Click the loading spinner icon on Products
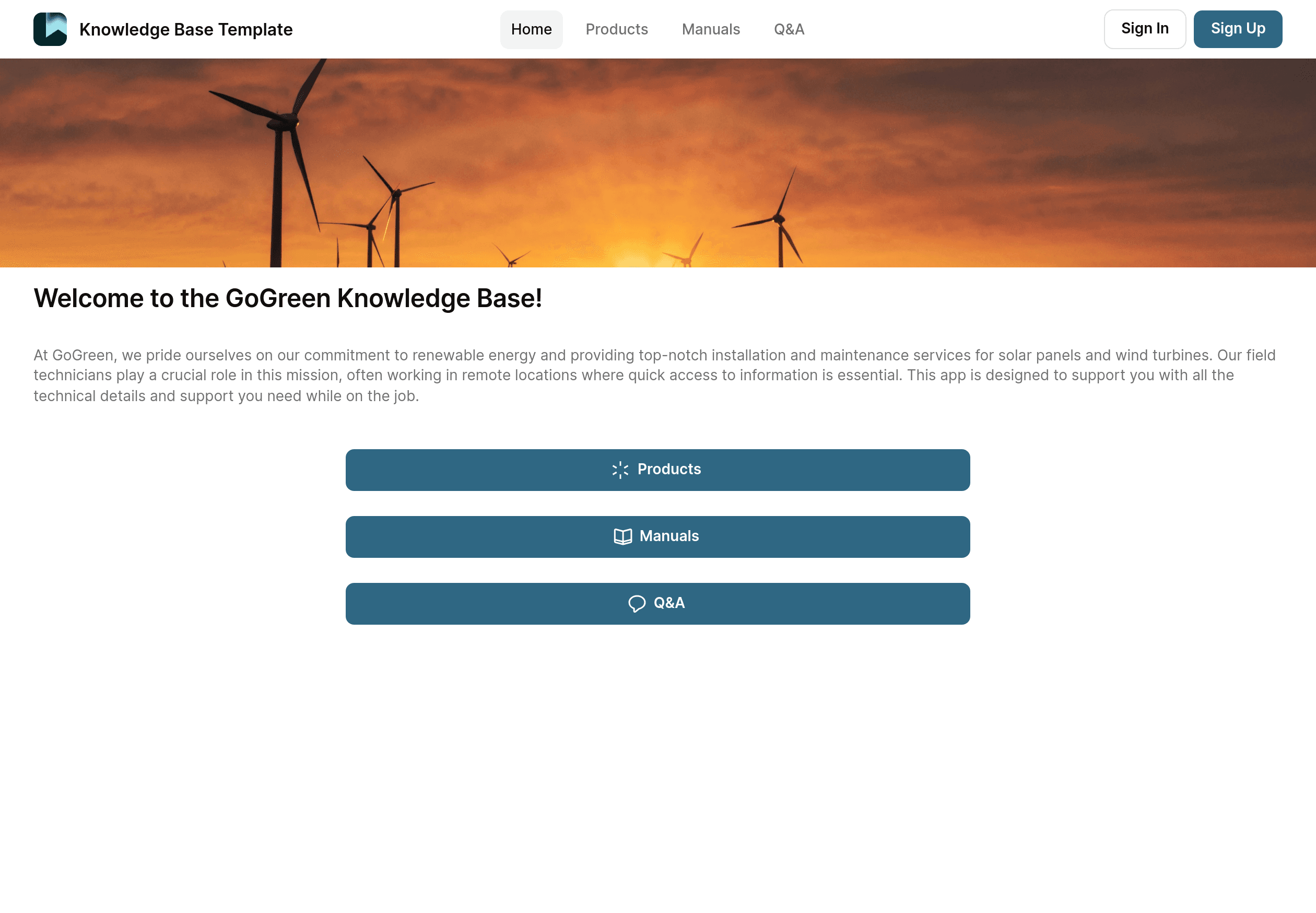 pyautogui.click(x=620, y=470)
